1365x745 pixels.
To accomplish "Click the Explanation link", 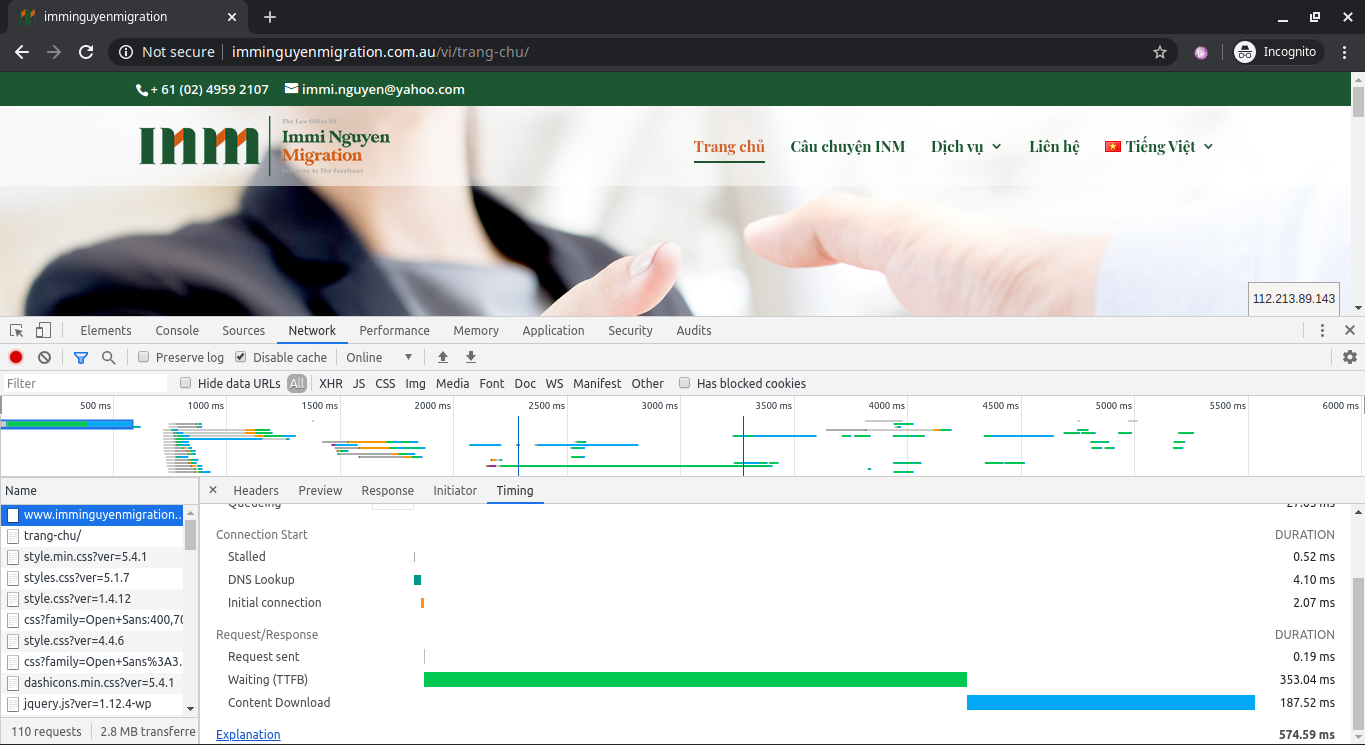I will pyautogui.click(x=248, y=734).
